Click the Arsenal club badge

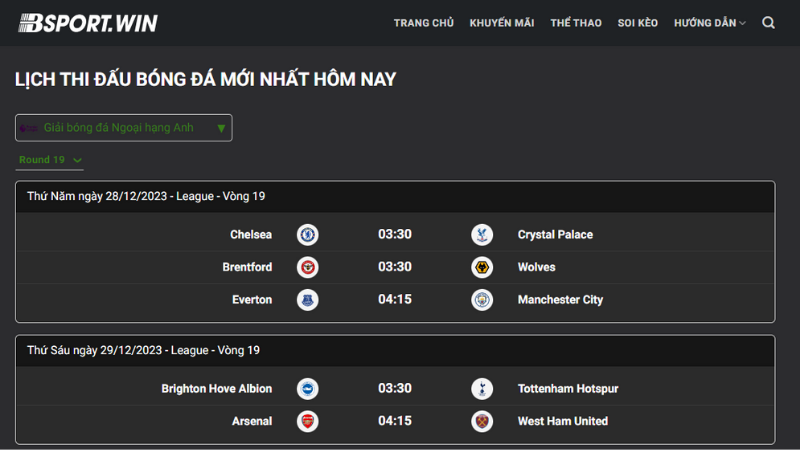pyautogui.click(x=308, y=421)
